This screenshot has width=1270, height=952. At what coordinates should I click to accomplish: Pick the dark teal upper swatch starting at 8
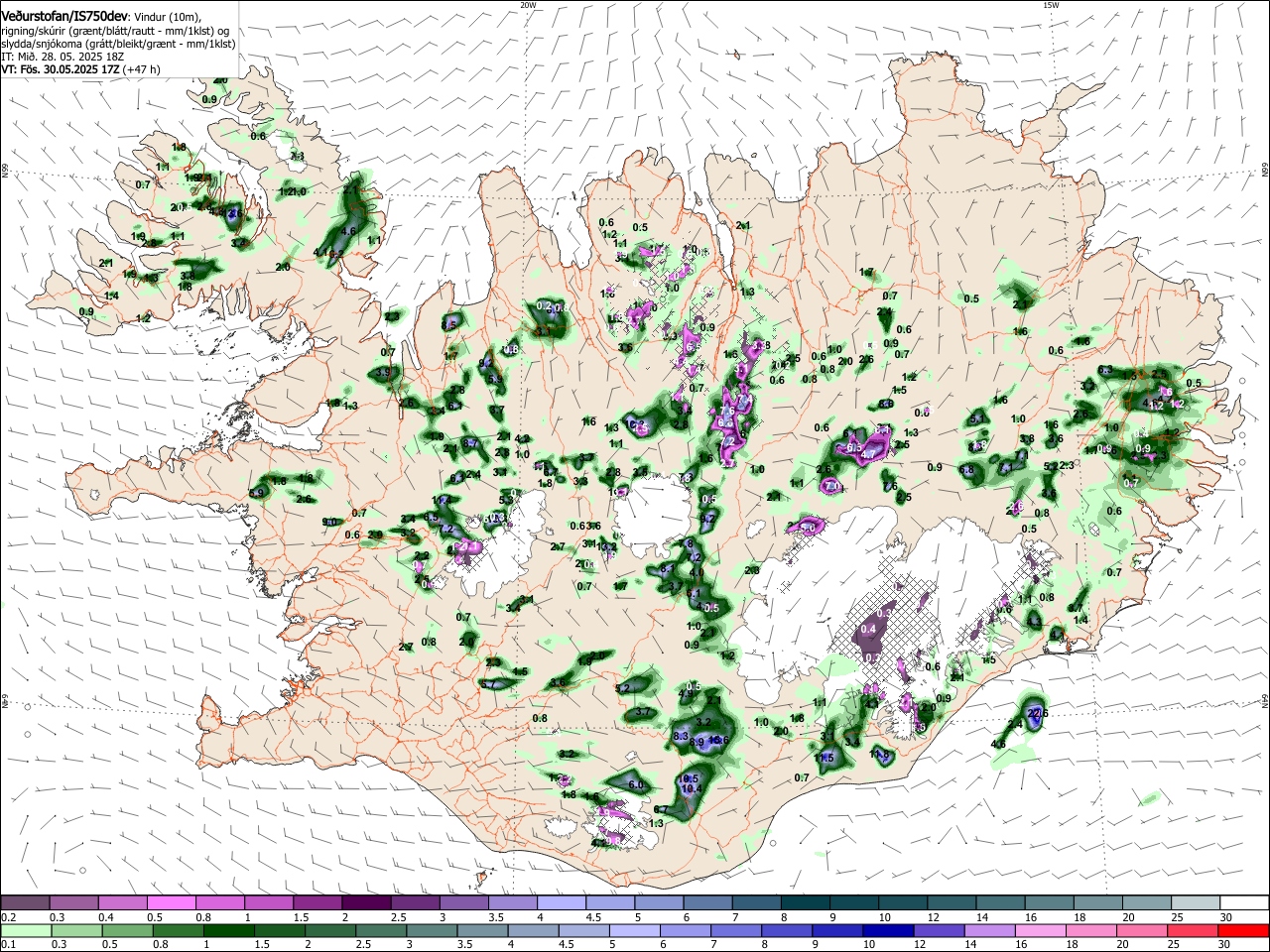tap(806, 903)
